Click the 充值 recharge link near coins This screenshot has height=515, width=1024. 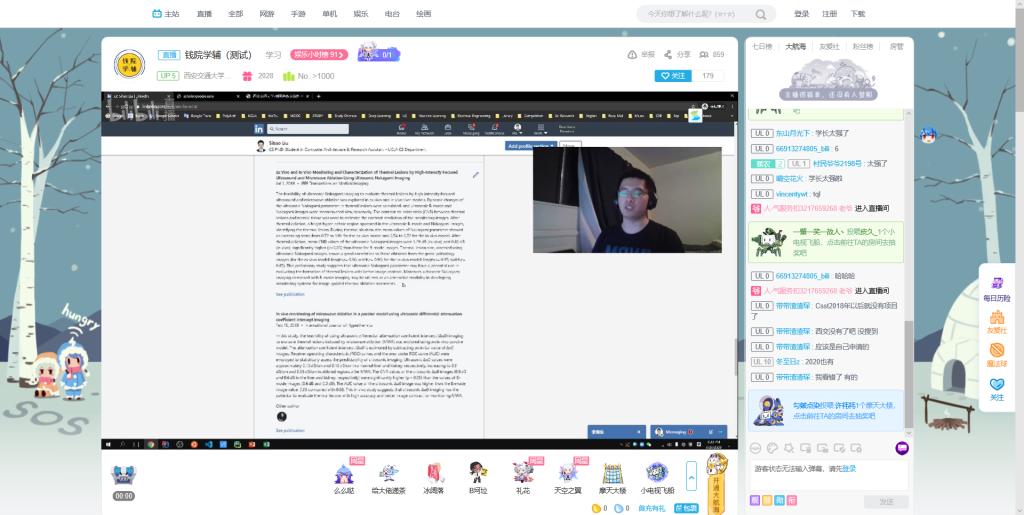coord(651,508)
